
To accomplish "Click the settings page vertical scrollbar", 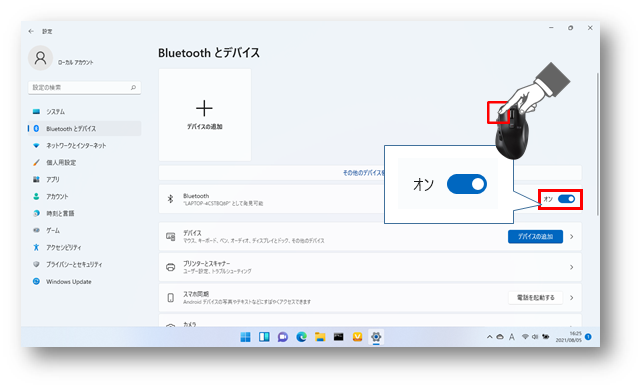I will point(597,144).
